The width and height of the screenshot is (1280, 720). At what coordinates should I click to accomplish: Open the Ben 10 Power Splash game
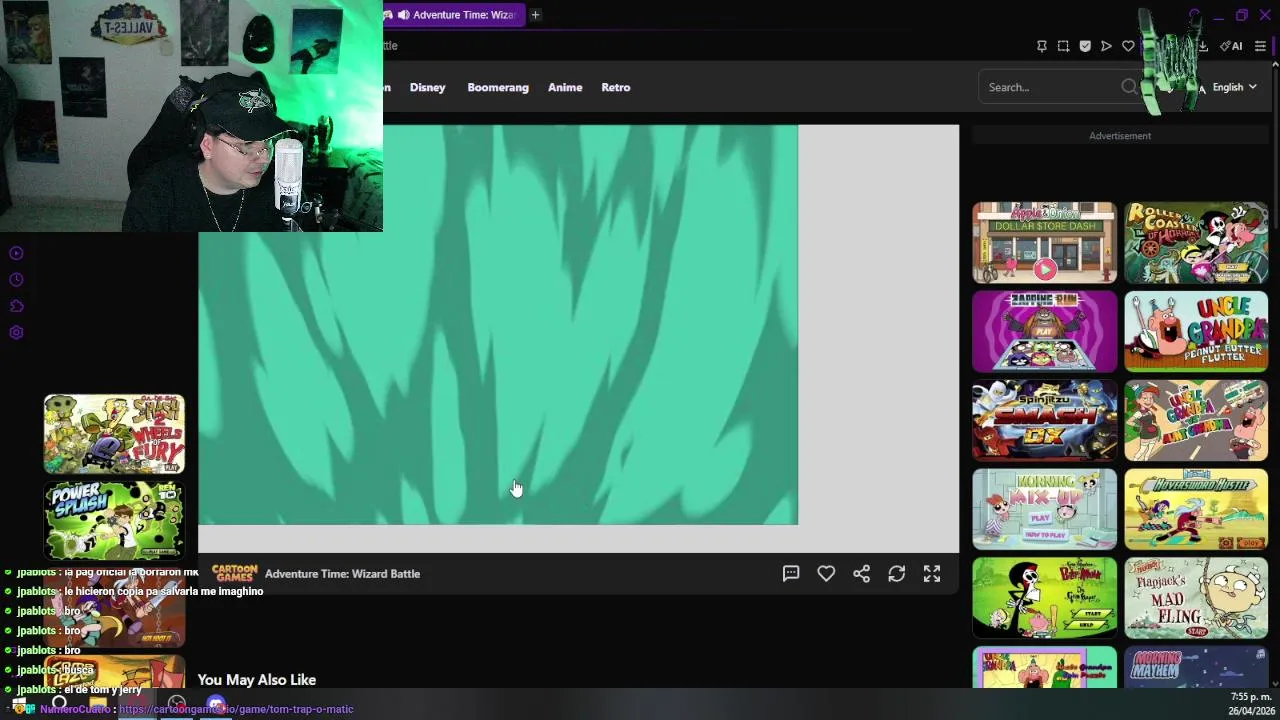coord(114,520)
